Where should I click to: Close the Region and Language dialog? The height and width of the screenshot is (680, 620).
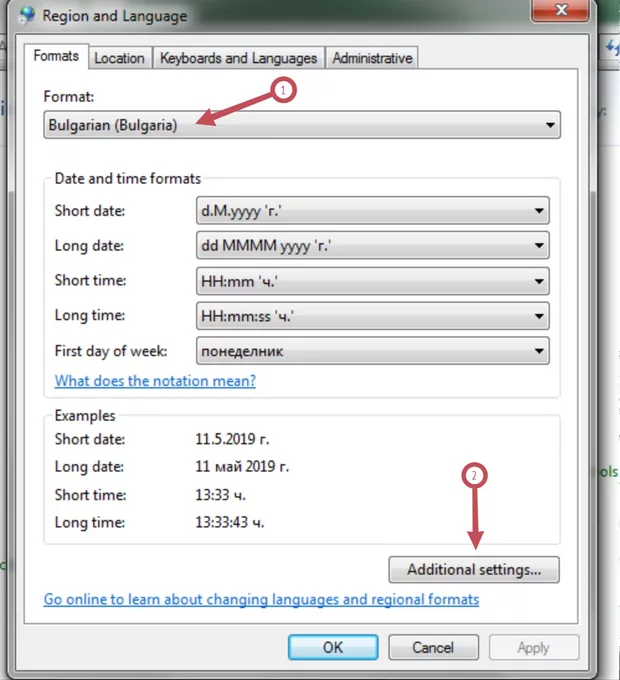pos(560,10)
